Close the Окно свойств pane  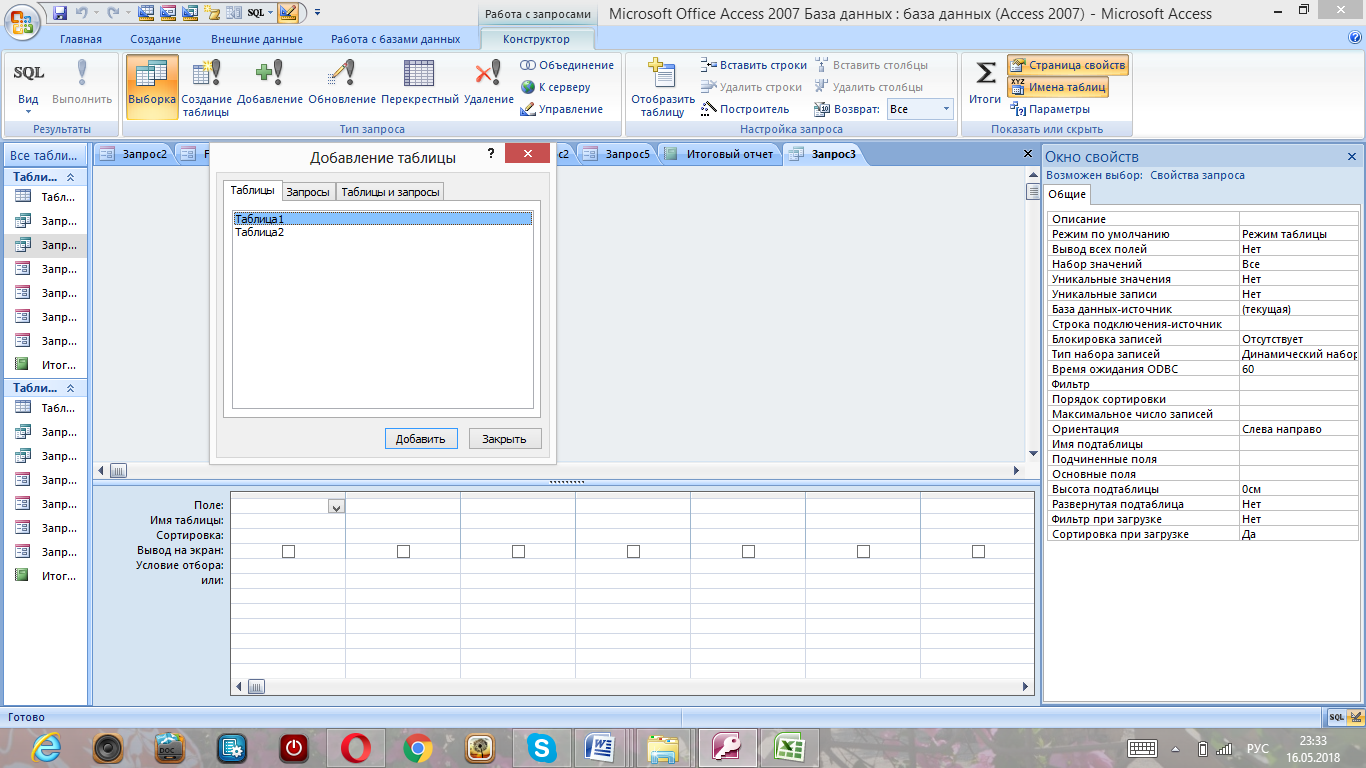[1352, 157]
